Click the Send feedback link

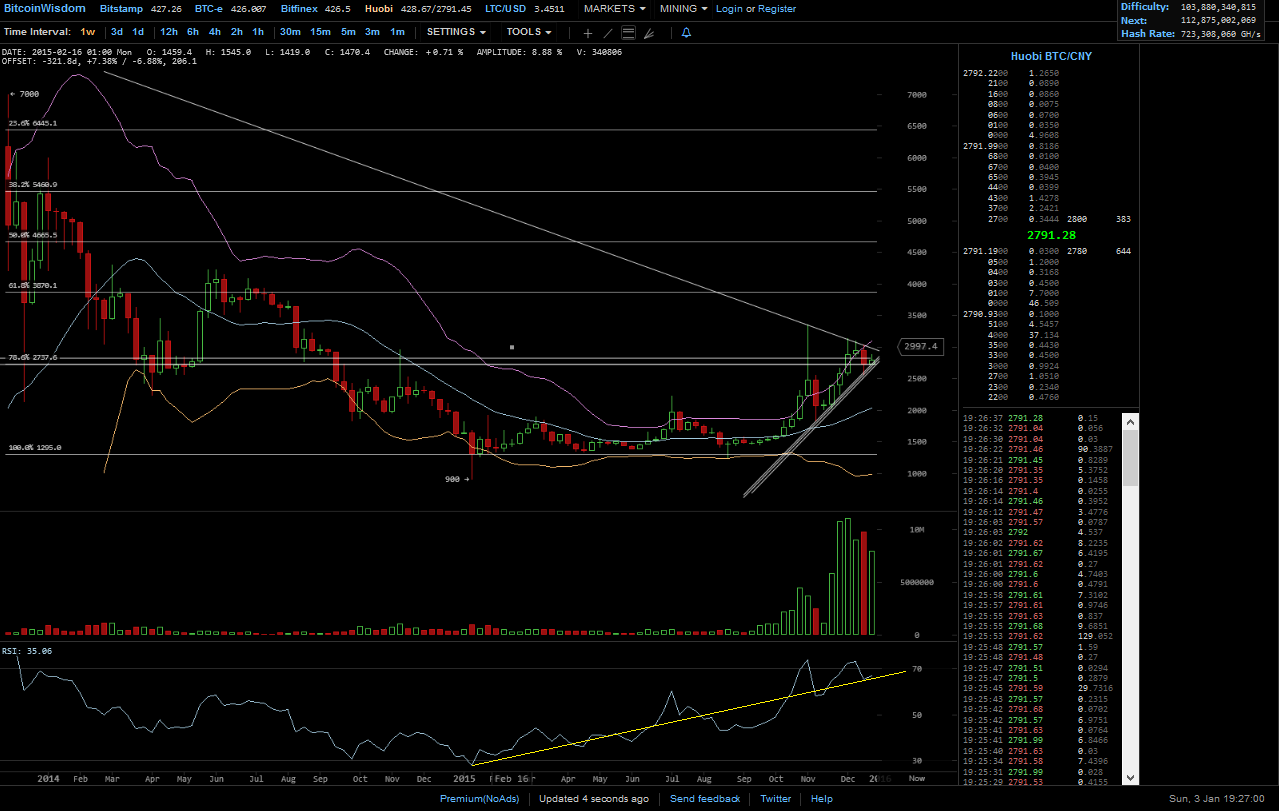(x=705, y=799)
